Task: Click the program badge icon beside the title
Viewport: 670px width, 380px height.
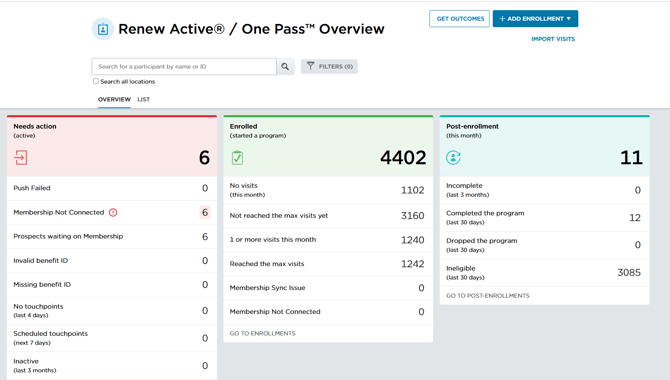Action: [x=103, y=29]
